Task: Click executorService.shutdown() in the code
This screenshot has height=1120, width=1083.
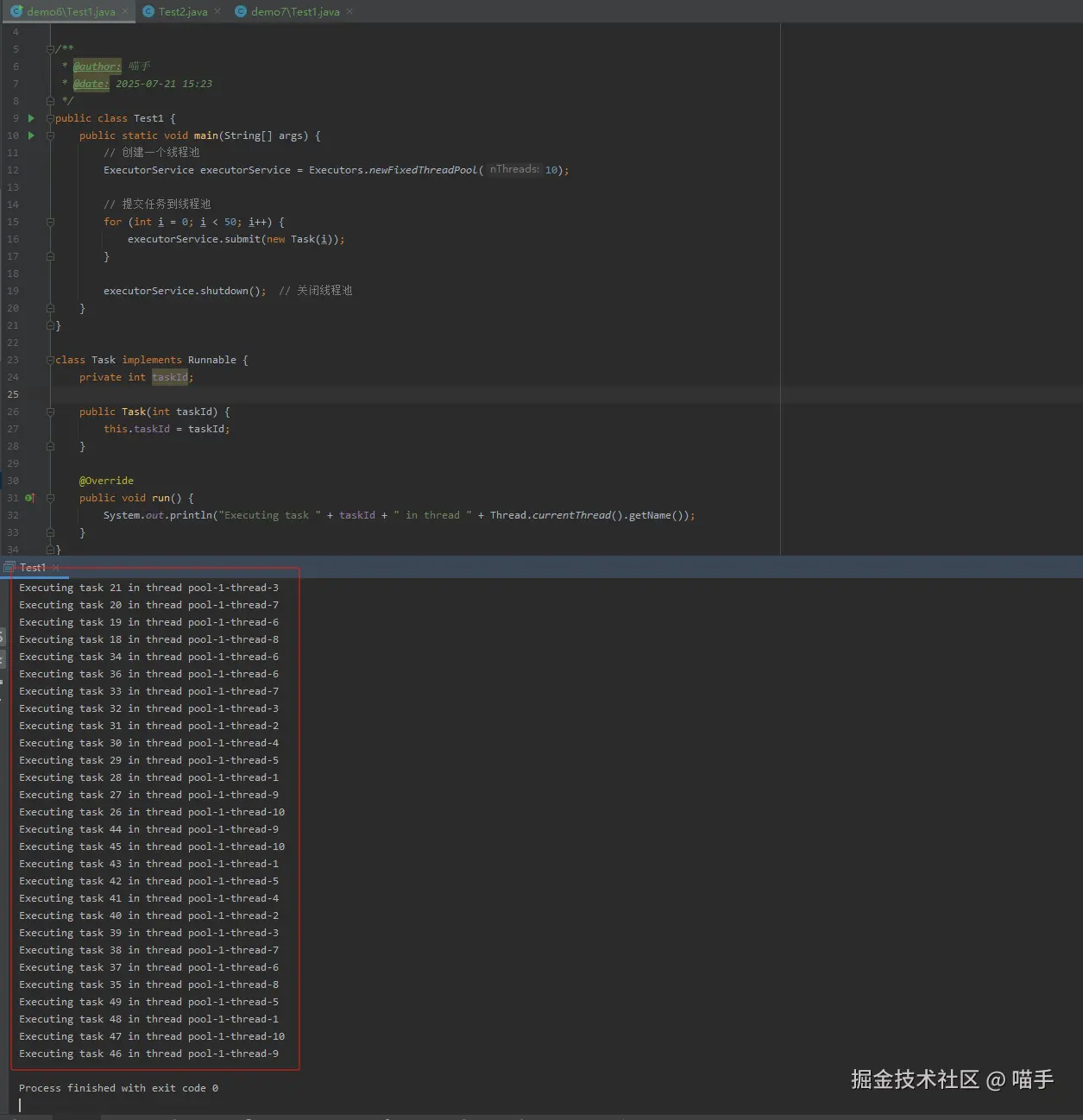Action: click(x=185, y=291)
